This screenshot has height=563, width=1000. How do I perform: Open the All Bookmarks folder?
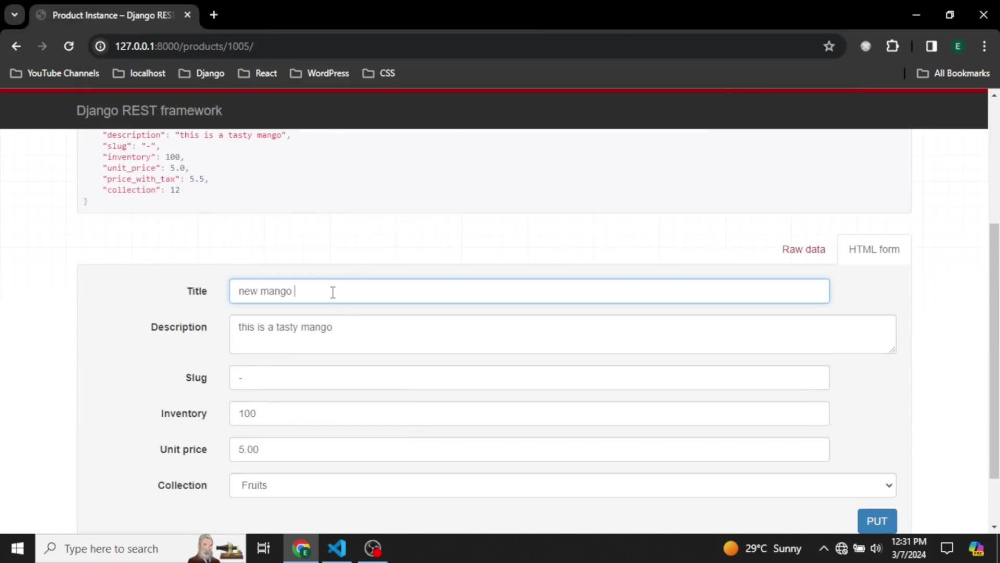[953, 73]
